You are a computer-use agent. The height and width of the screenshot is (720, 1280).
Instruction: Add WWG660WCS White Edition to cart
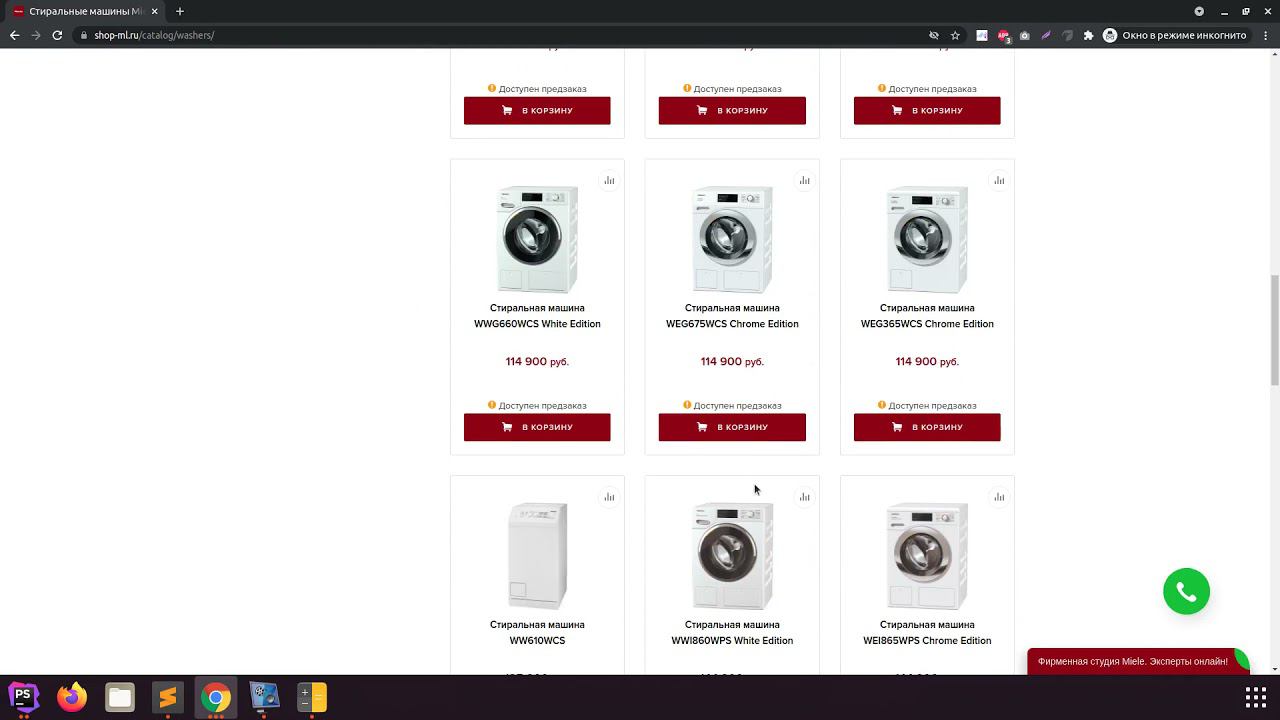tap(537, 427)
